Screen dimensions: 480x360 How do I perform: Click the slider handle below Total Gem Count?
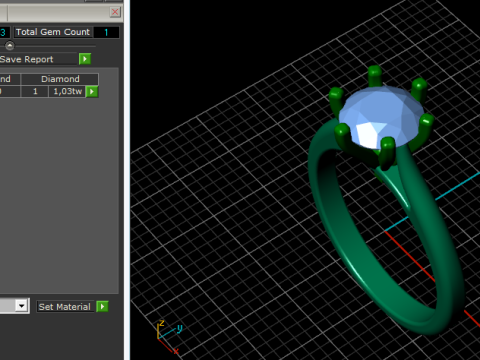point(10,46)
